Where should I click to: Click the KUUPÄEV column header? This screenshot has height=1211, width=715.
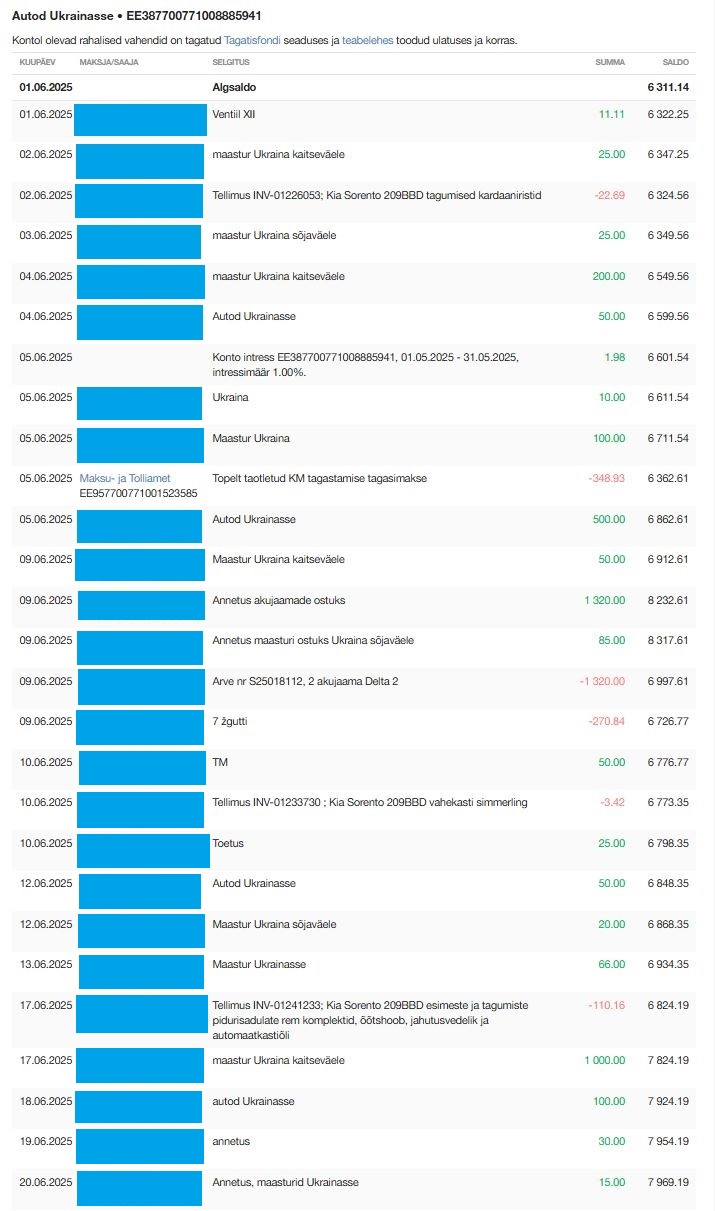[39, 62]
